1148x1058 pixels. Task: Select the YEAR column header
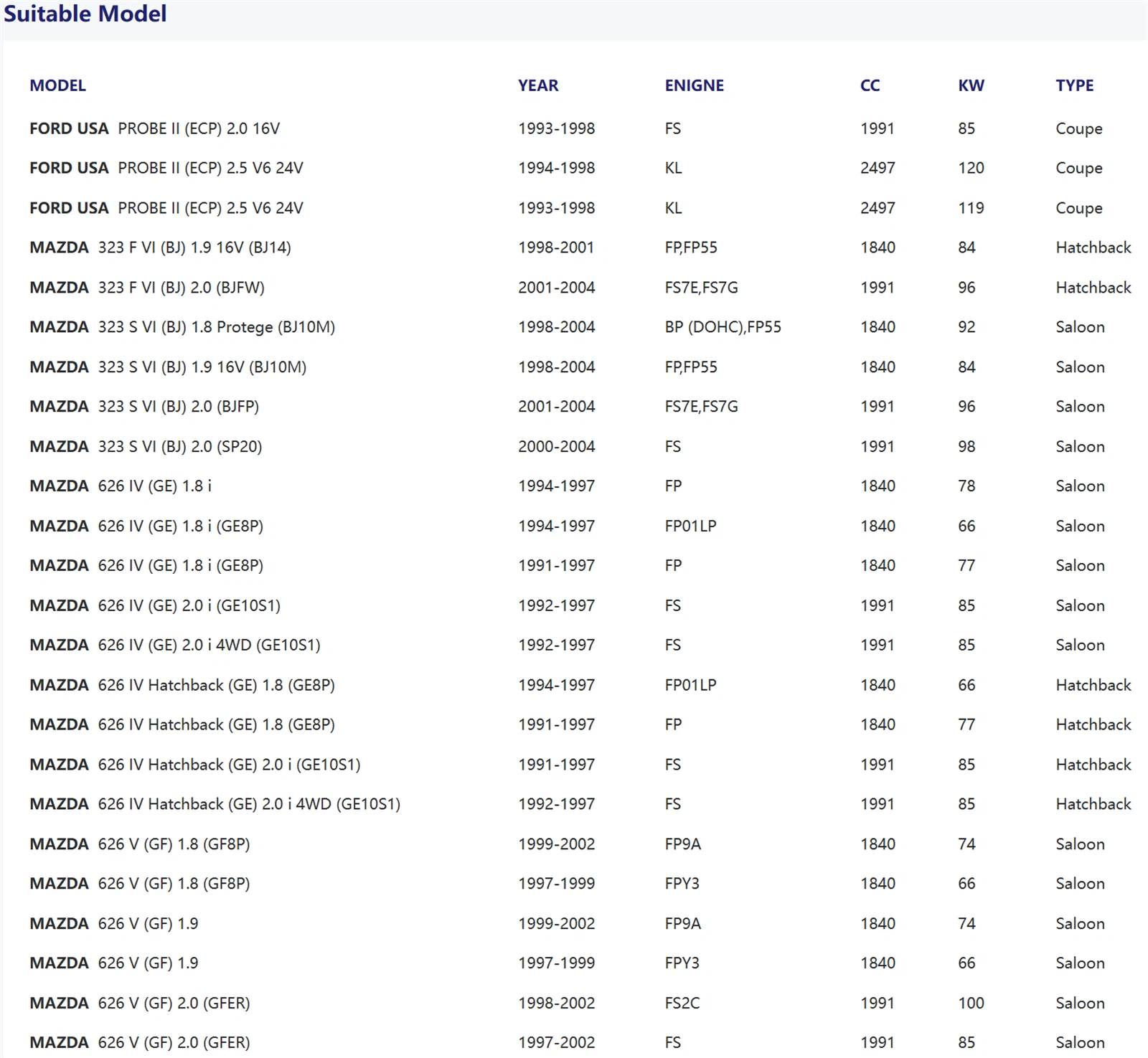pos(538,85)
